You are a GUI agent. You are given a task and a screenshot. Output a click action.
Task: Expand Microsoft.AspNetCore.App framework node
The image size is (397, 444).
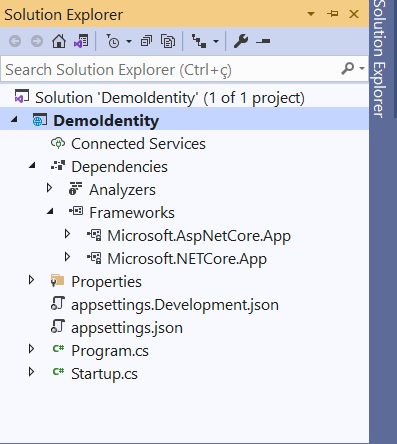[x=67, y=234]
